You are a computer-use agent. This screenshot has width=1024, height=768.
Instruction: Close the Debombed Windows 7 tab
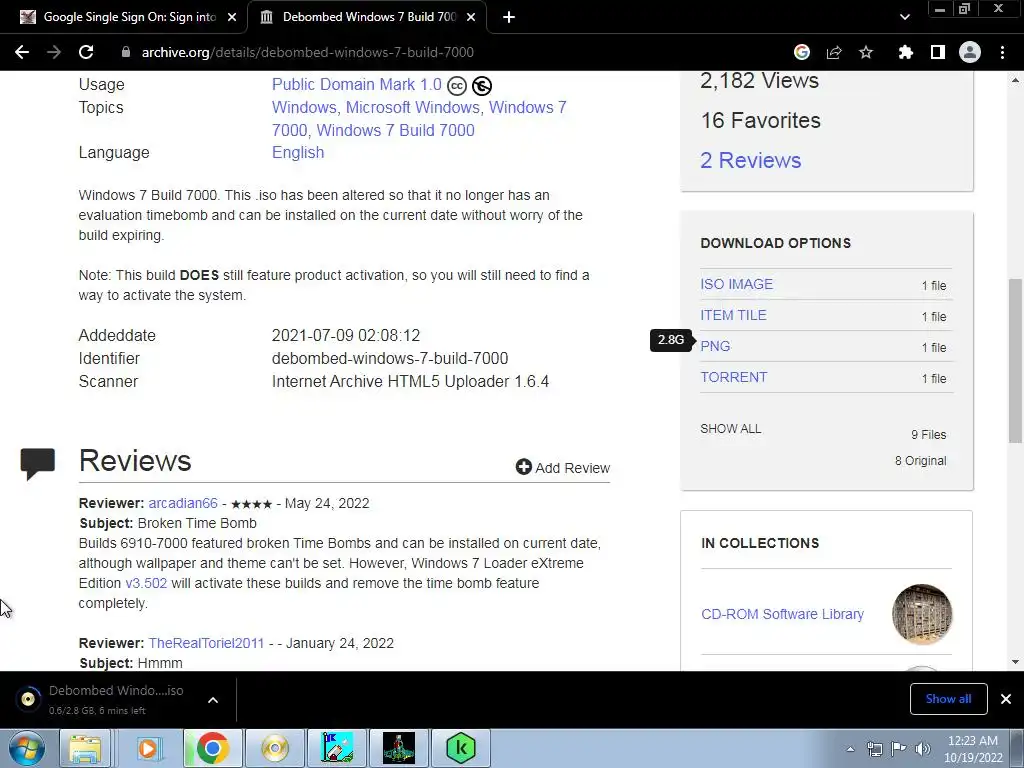[471, 18]
